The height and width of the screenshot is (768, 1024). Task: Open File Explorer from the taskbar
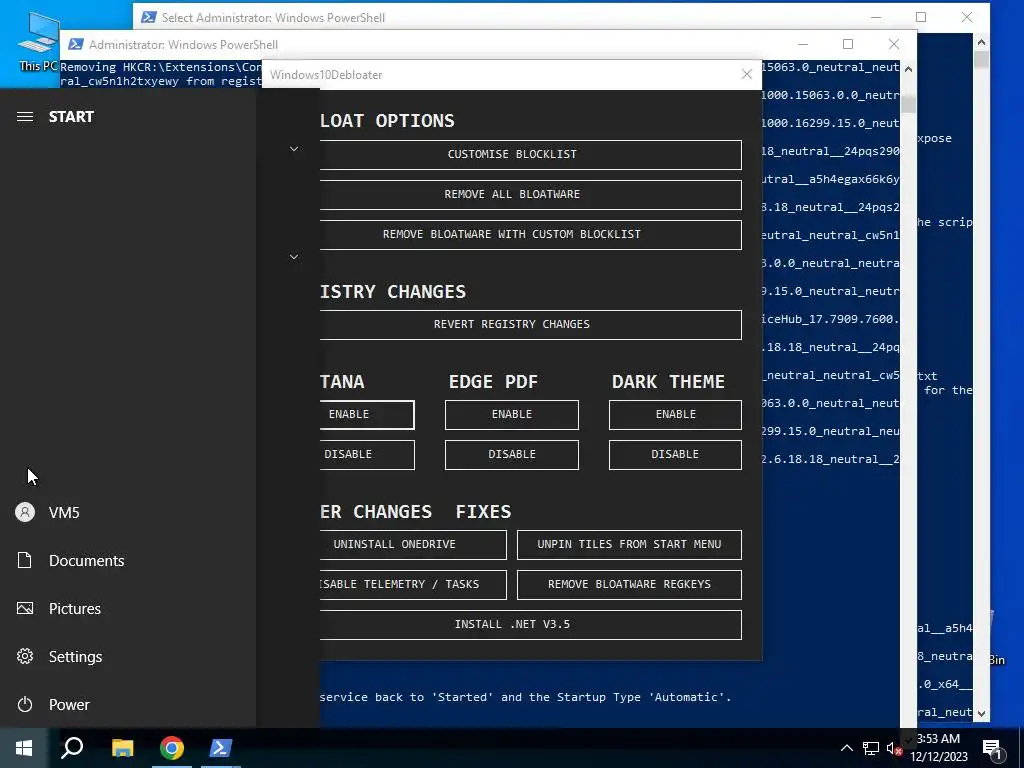[x=122, y=748]
